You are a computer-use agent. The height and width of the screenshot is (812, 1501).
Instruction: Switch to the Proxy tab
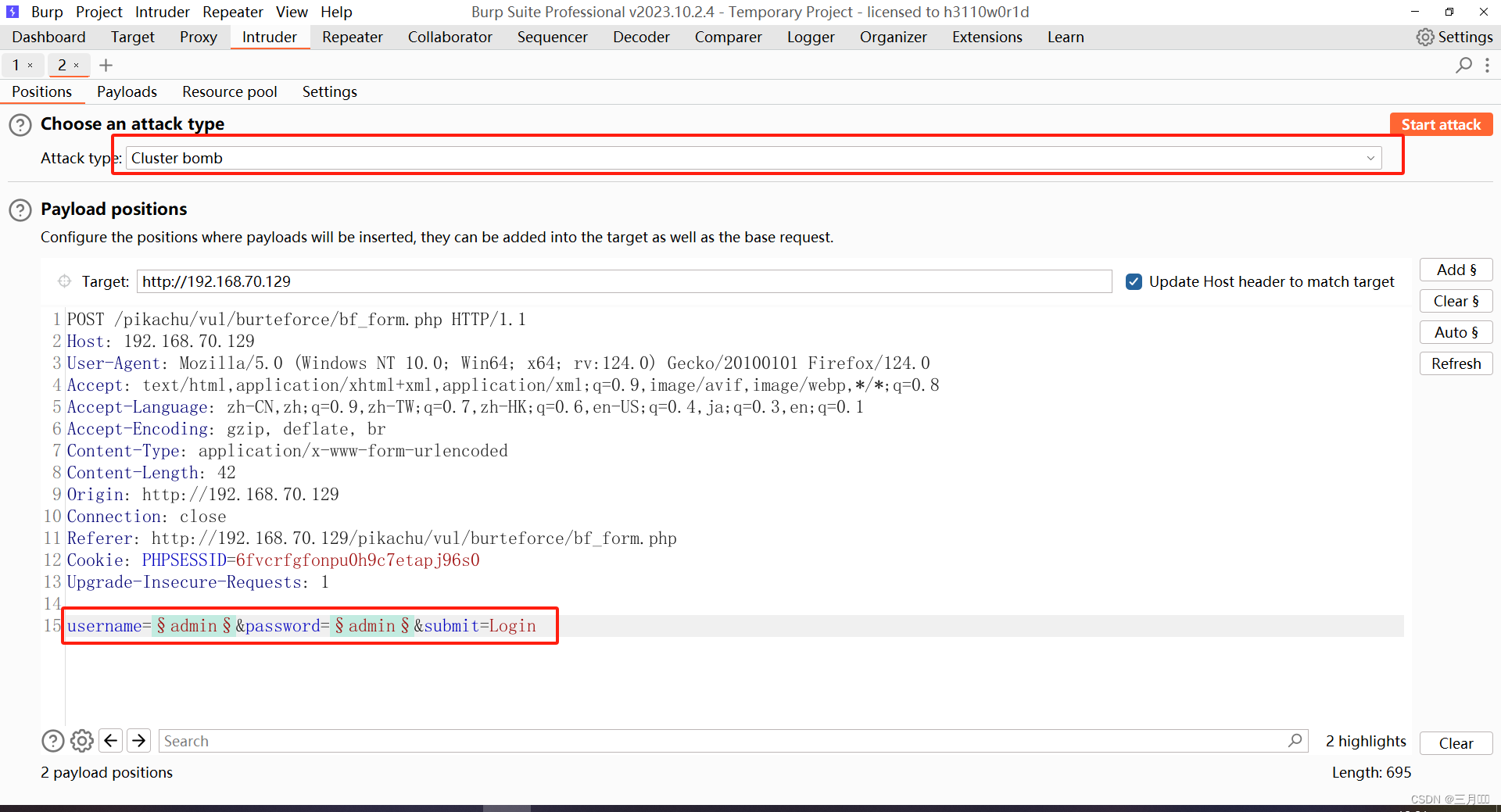(x=199, y=37)
